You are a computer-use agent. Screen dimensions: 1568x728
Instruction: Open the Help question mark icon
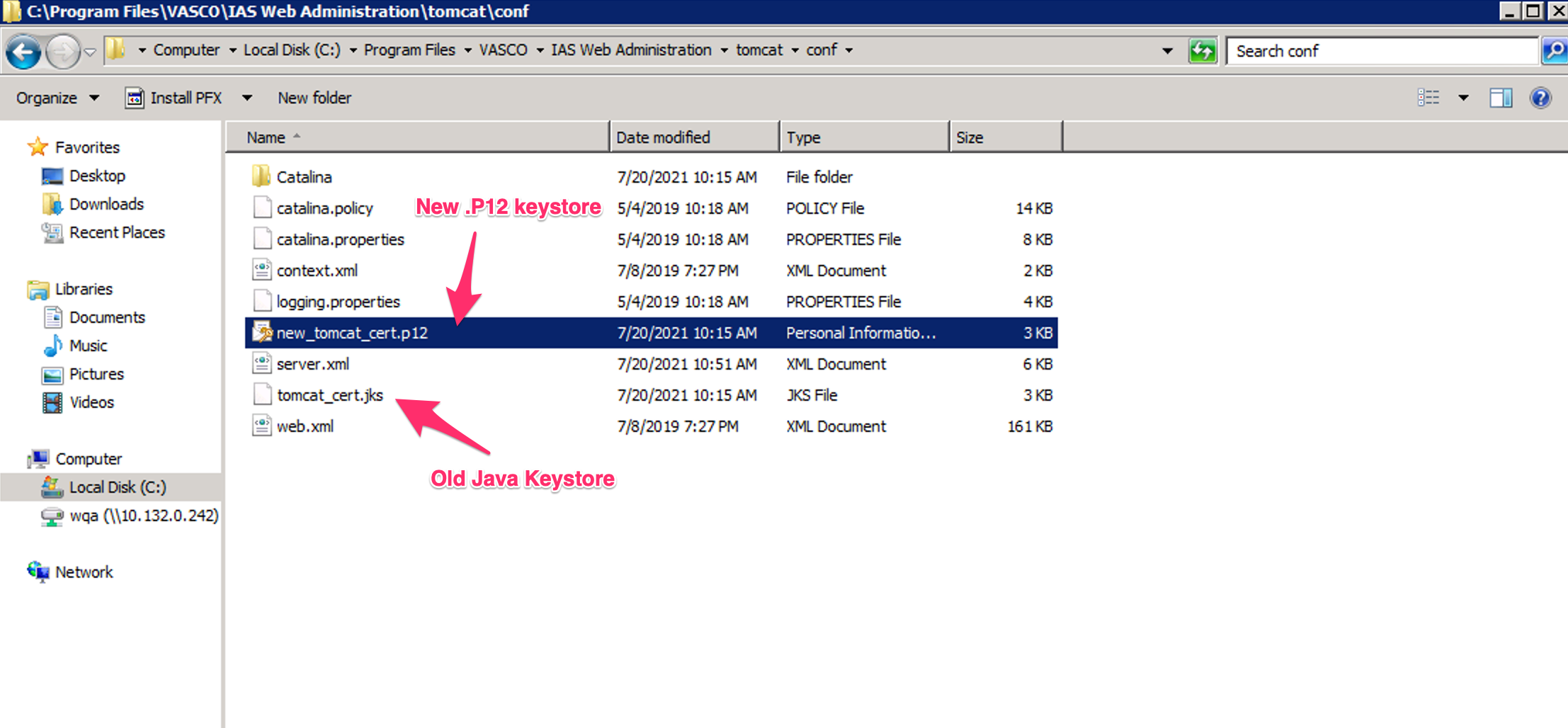tap(1540, 98)
